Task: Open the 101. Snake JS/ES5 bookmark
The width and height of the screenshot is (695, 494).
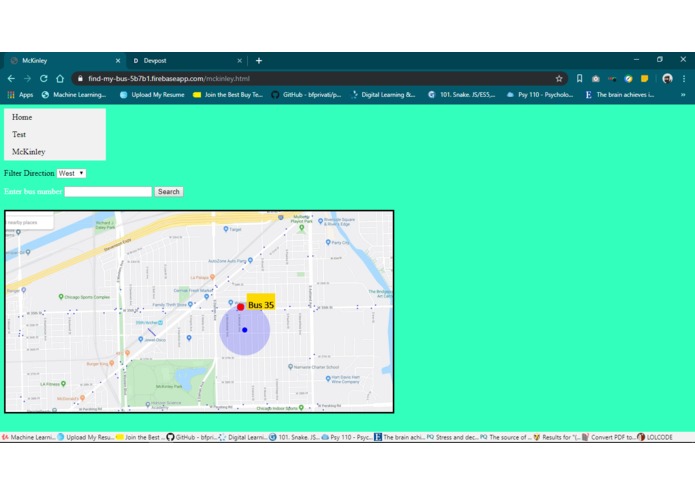Action: (x=461, y=94)
